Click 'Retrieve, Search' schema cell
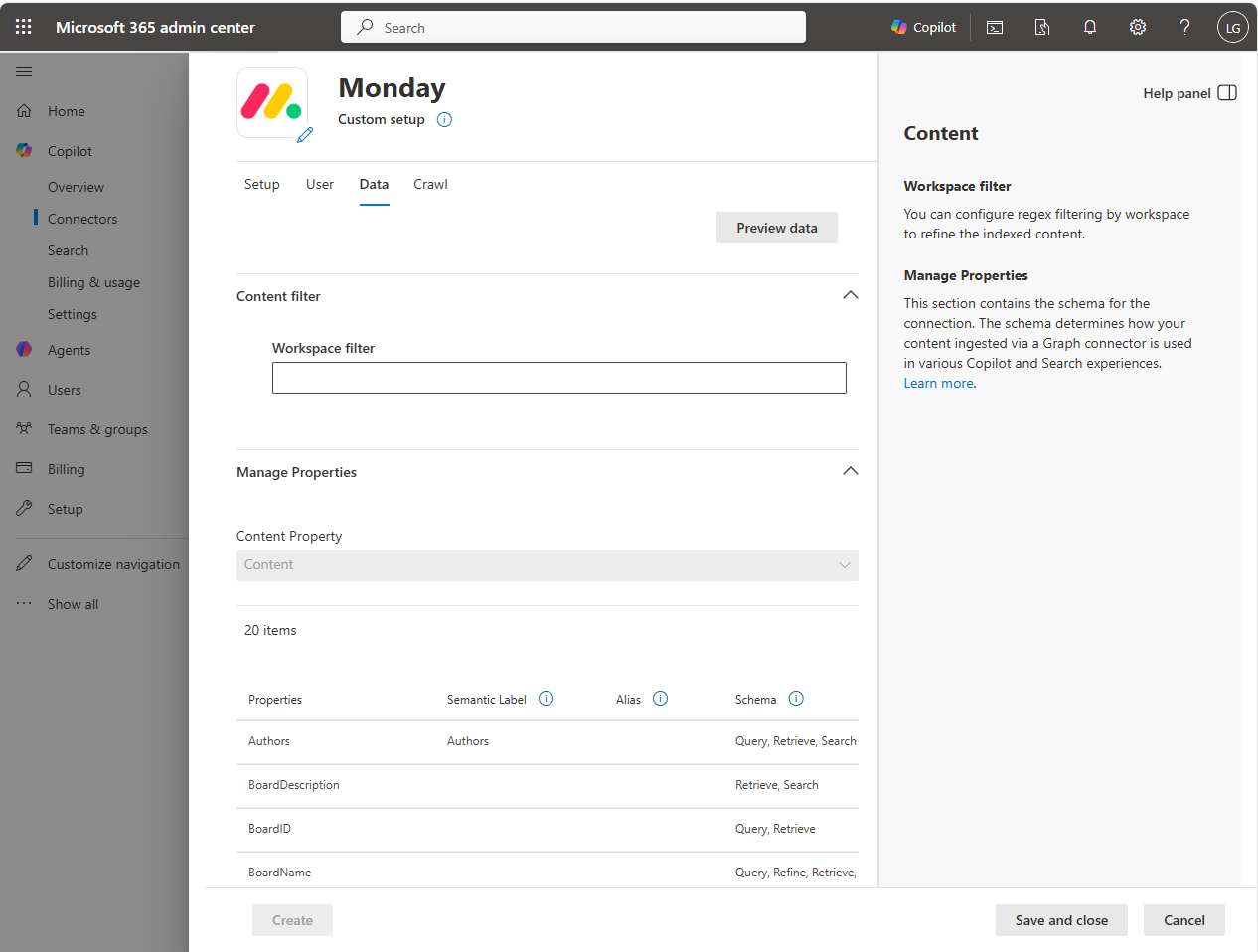This screenshot has width=1258, height=952. coord(777,785)
